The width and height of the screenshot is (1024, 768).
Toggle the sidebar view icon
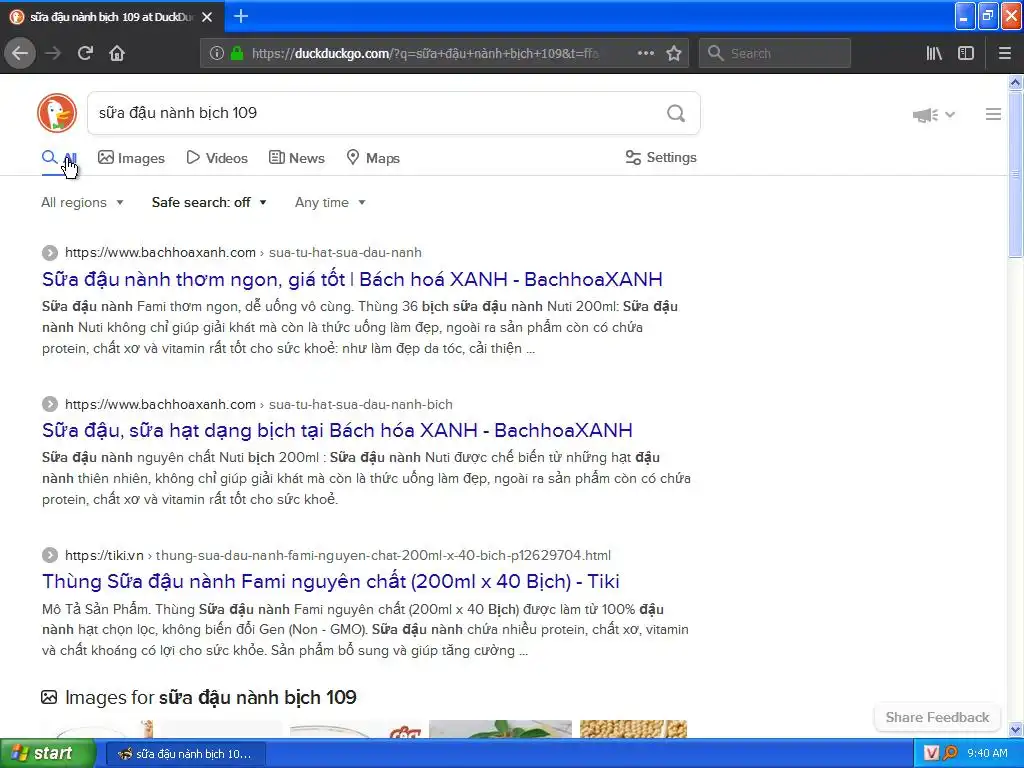(x=966, y=53)
